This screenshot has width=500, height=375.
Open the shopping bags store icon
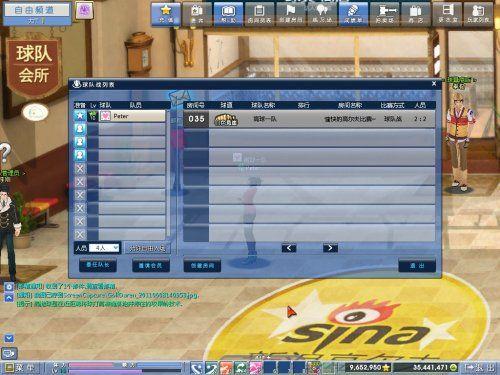tap(416, 14)
